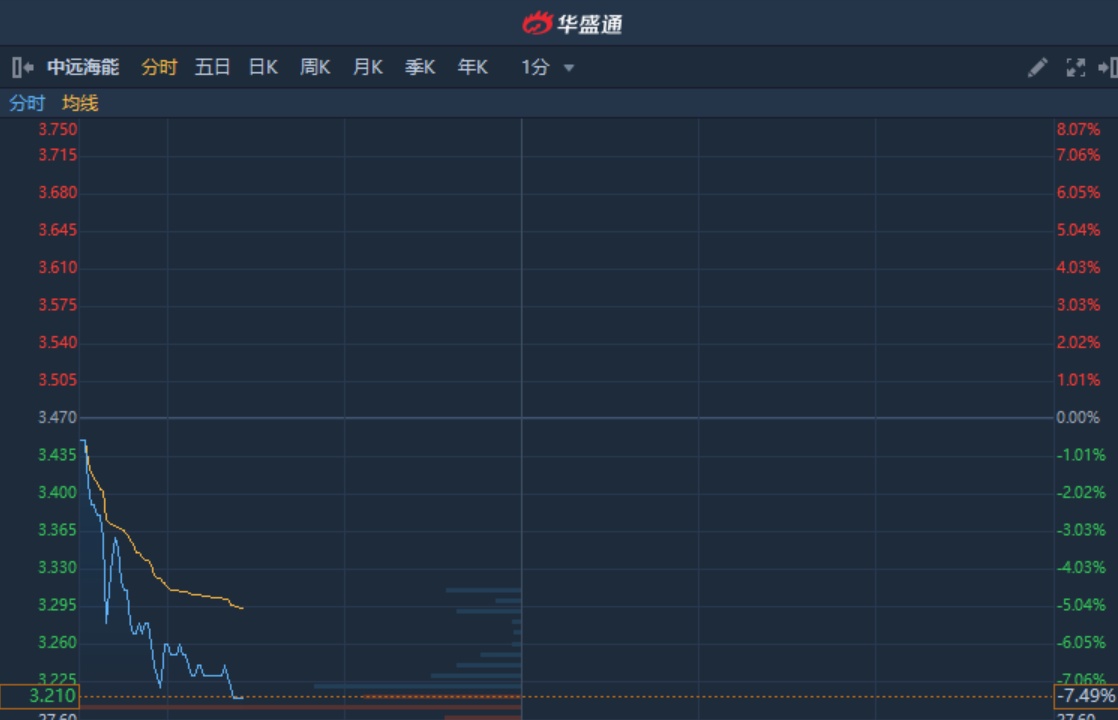This screenshot has width=1118, height=720.
Task: Select the 年K yearly chart tab
Action: coord(472,68)
